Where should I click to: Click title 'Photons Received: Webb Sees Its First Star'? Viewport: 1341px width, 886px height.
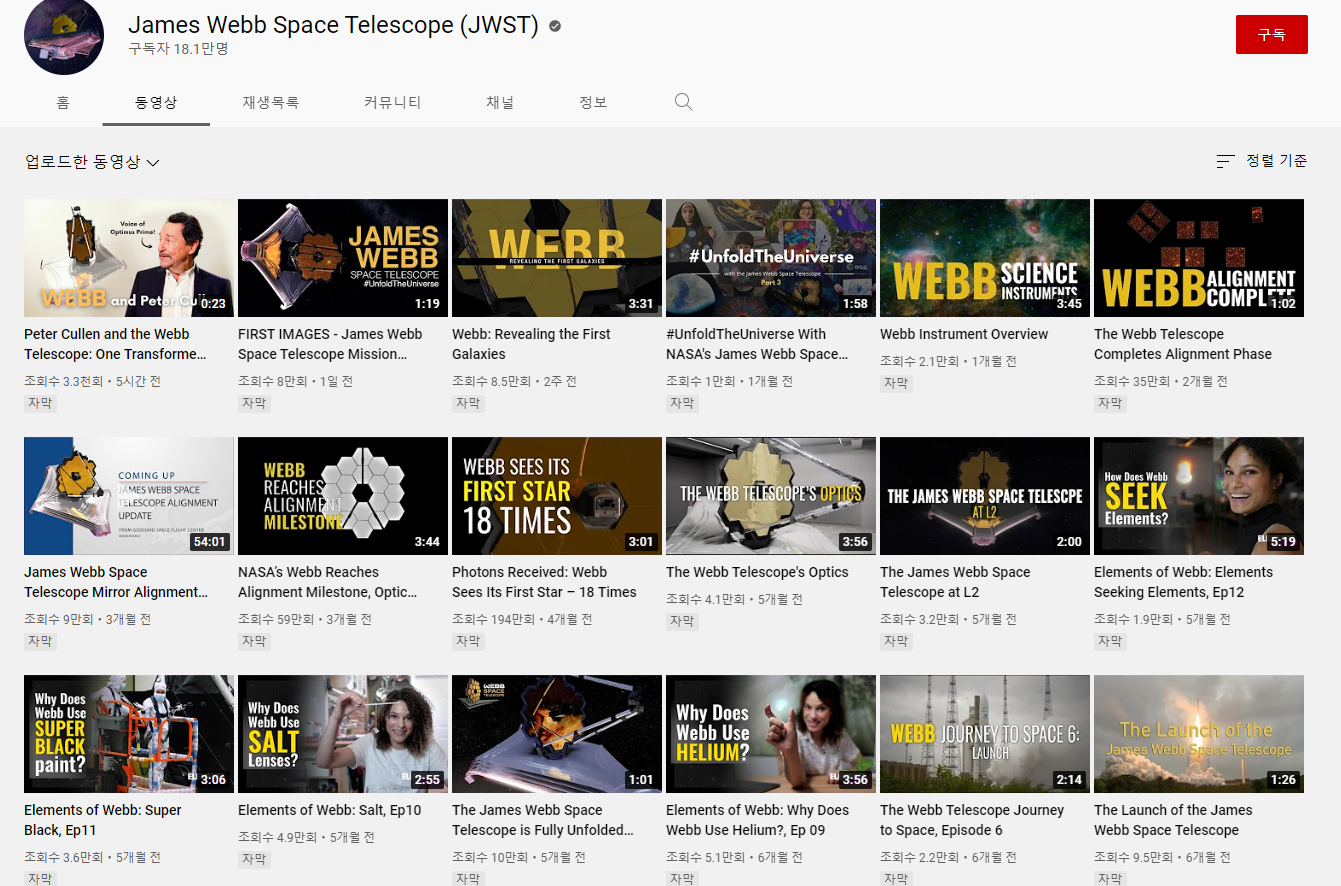[544, 582]
